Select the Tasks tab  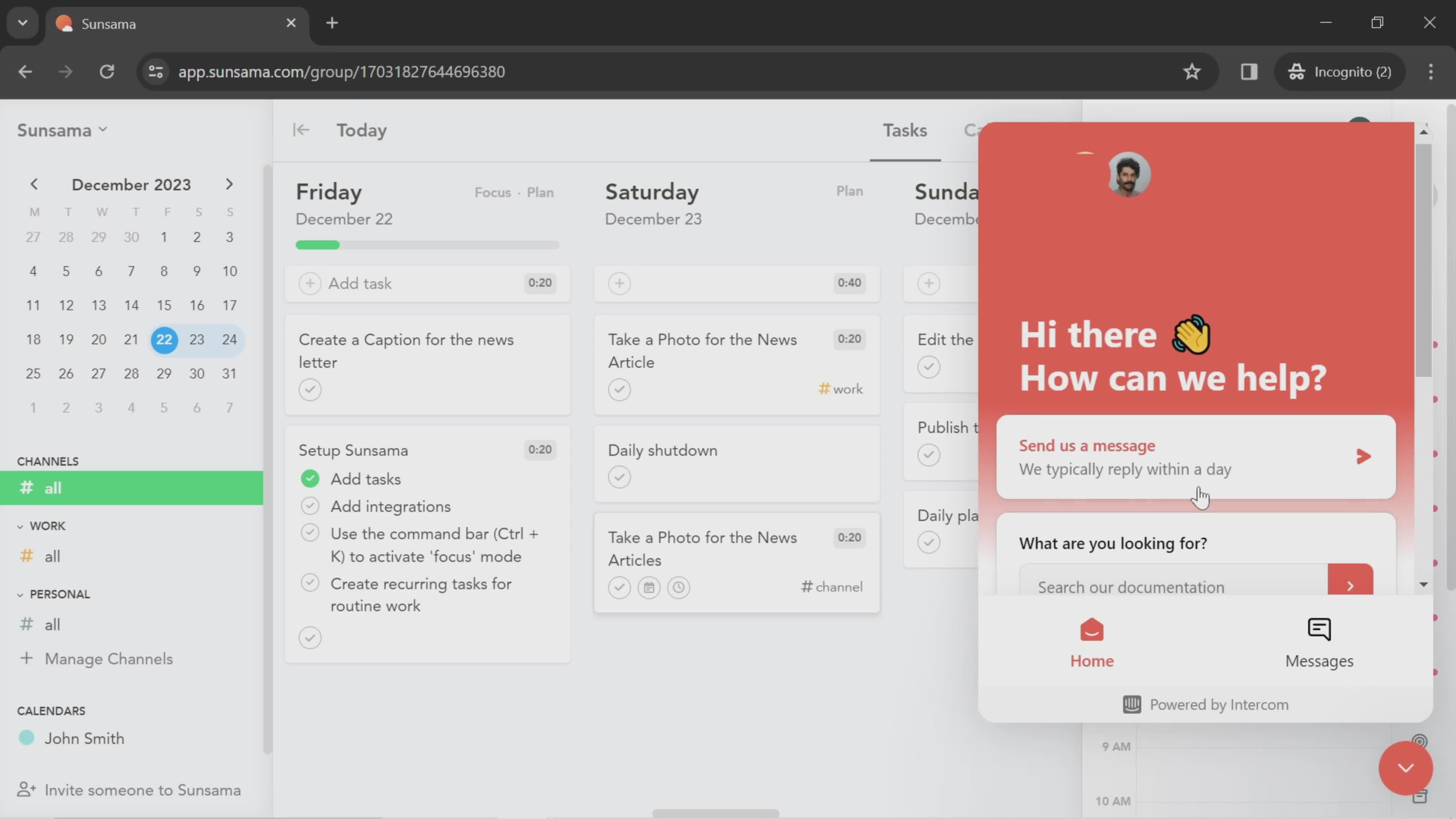tap(904, 130)
